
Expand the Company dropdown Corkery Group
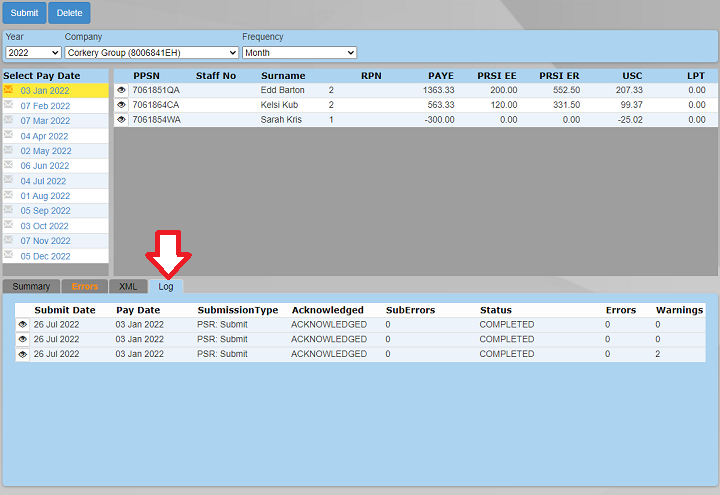coord(151,52)
